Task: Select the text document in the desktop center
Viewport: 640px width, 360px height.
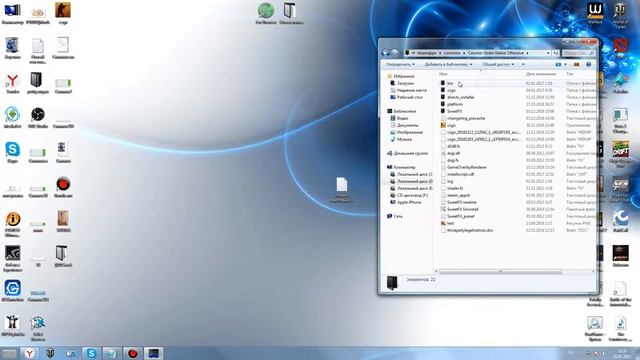Action: (x=342, y=190)
